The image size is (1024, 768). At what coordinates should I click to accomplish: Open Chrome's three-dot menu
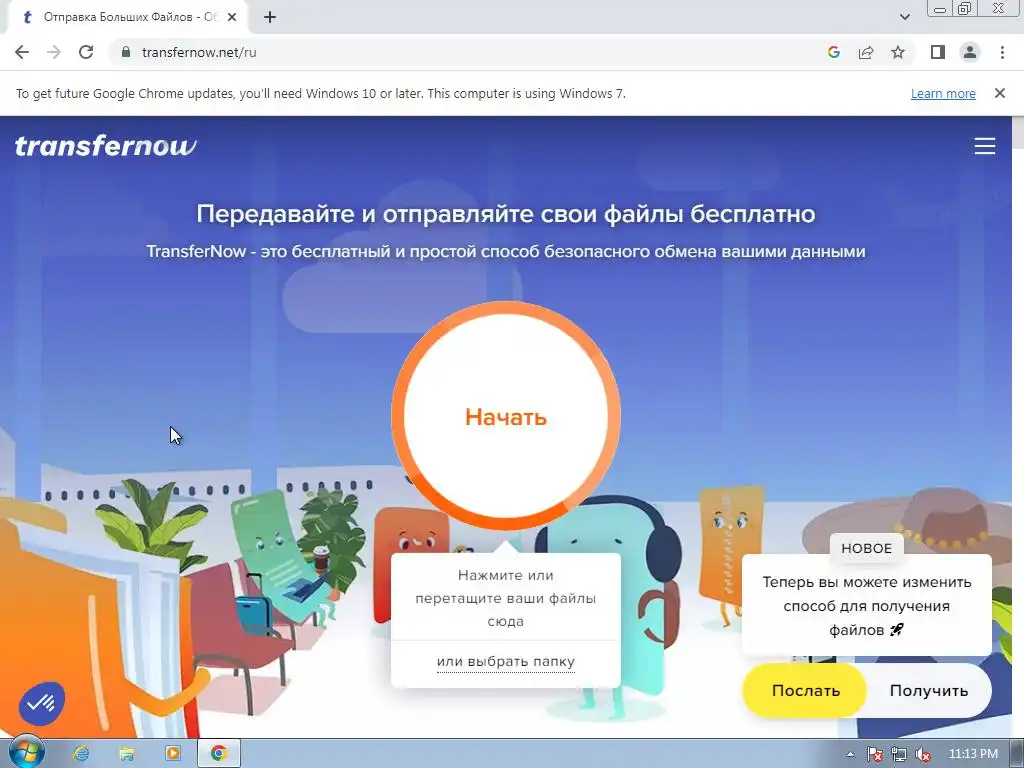1002,52
